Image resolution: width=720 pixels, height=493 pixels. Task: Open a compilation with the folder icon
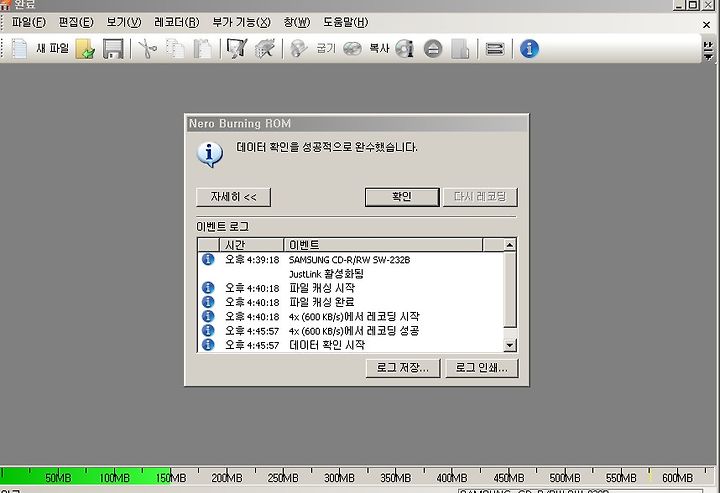(85, 49)
